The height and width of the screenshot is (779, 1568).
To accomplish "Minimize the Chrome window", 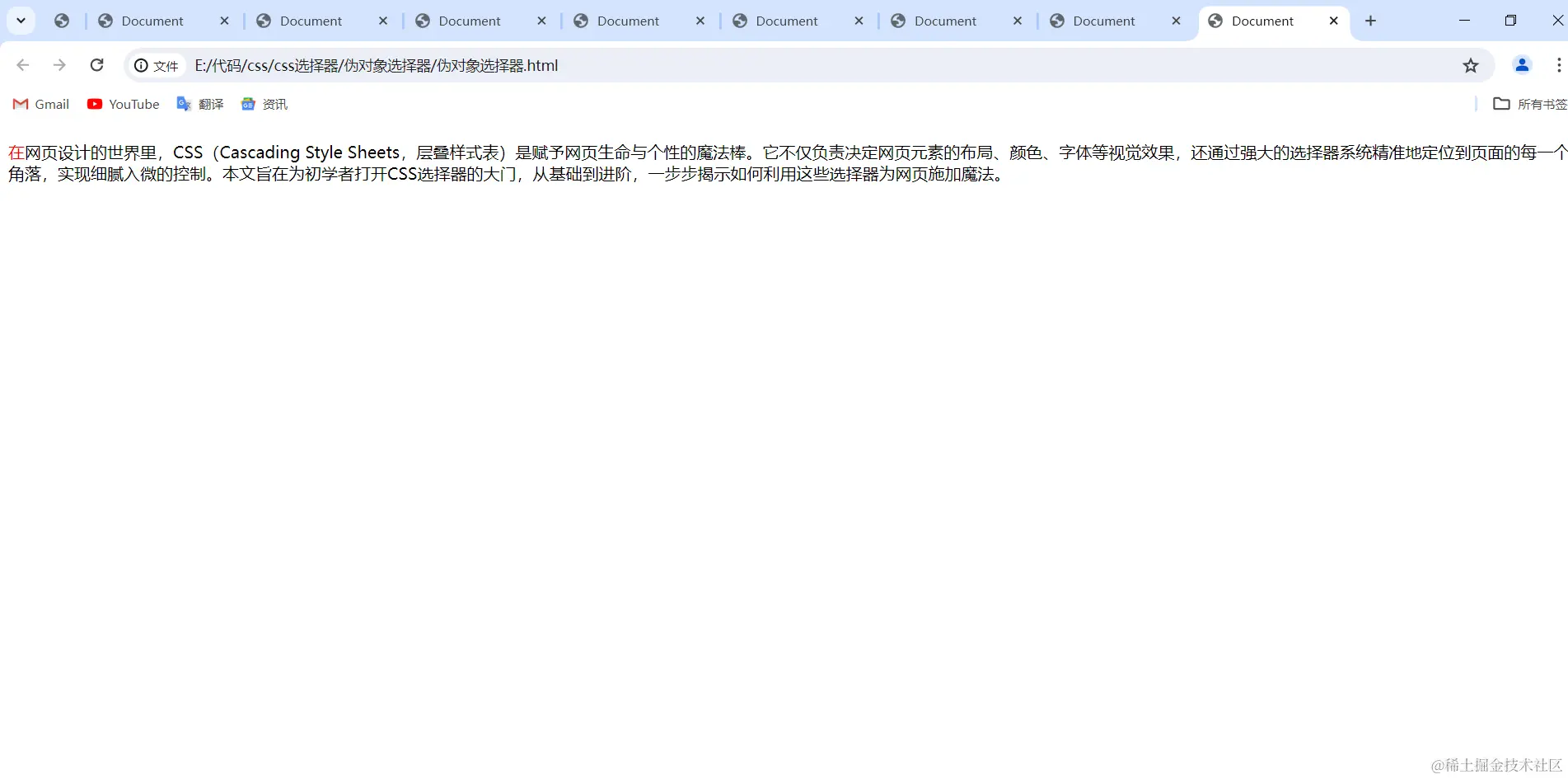I will tap(1464, 21).
